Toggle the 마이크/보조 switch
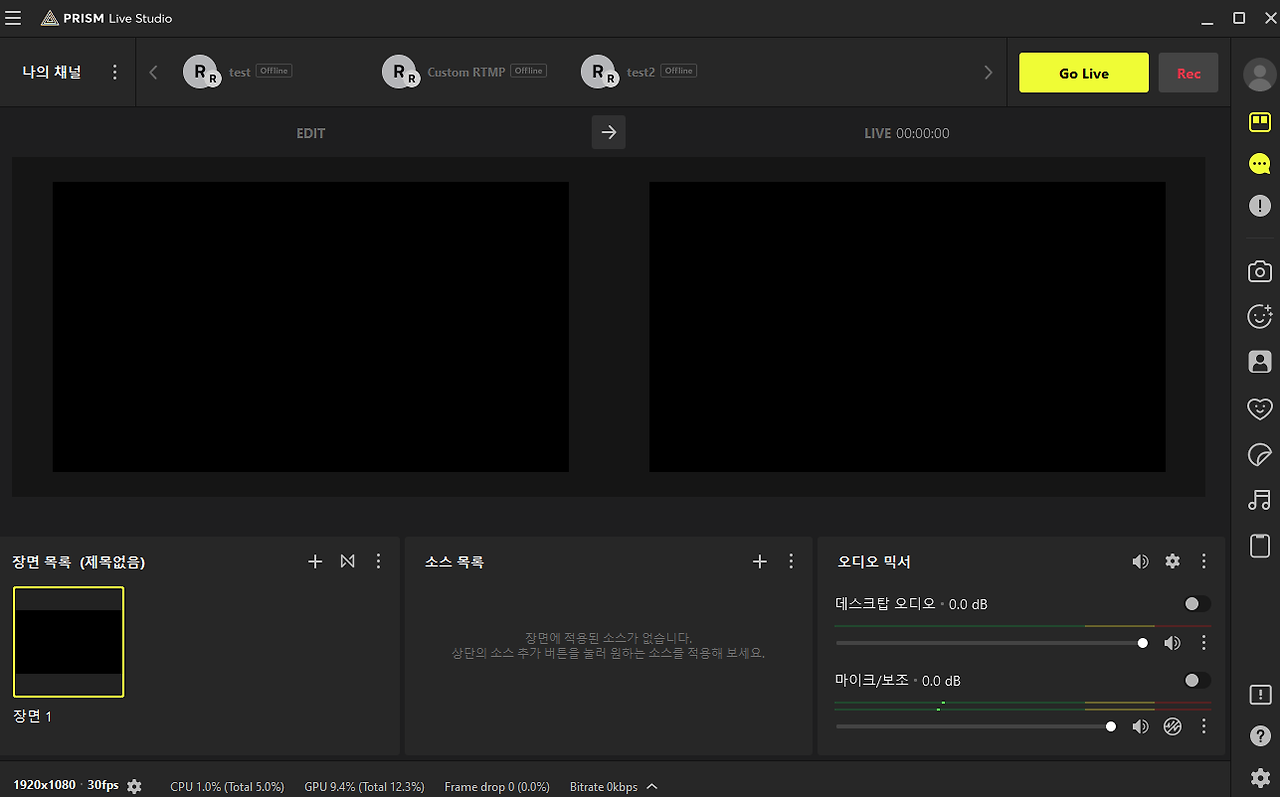The image size is (1280, 797). click(1197, 680)
